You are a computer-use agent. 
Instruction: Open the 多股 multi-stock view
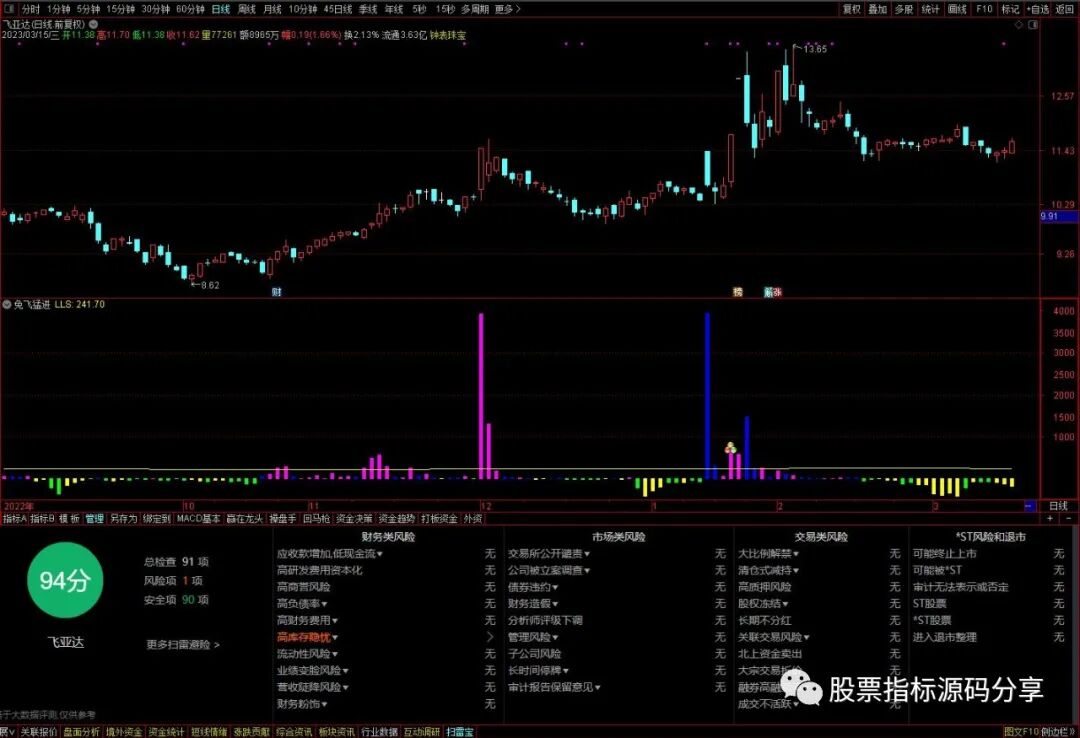pyautogui.click(x=904, y=9)
